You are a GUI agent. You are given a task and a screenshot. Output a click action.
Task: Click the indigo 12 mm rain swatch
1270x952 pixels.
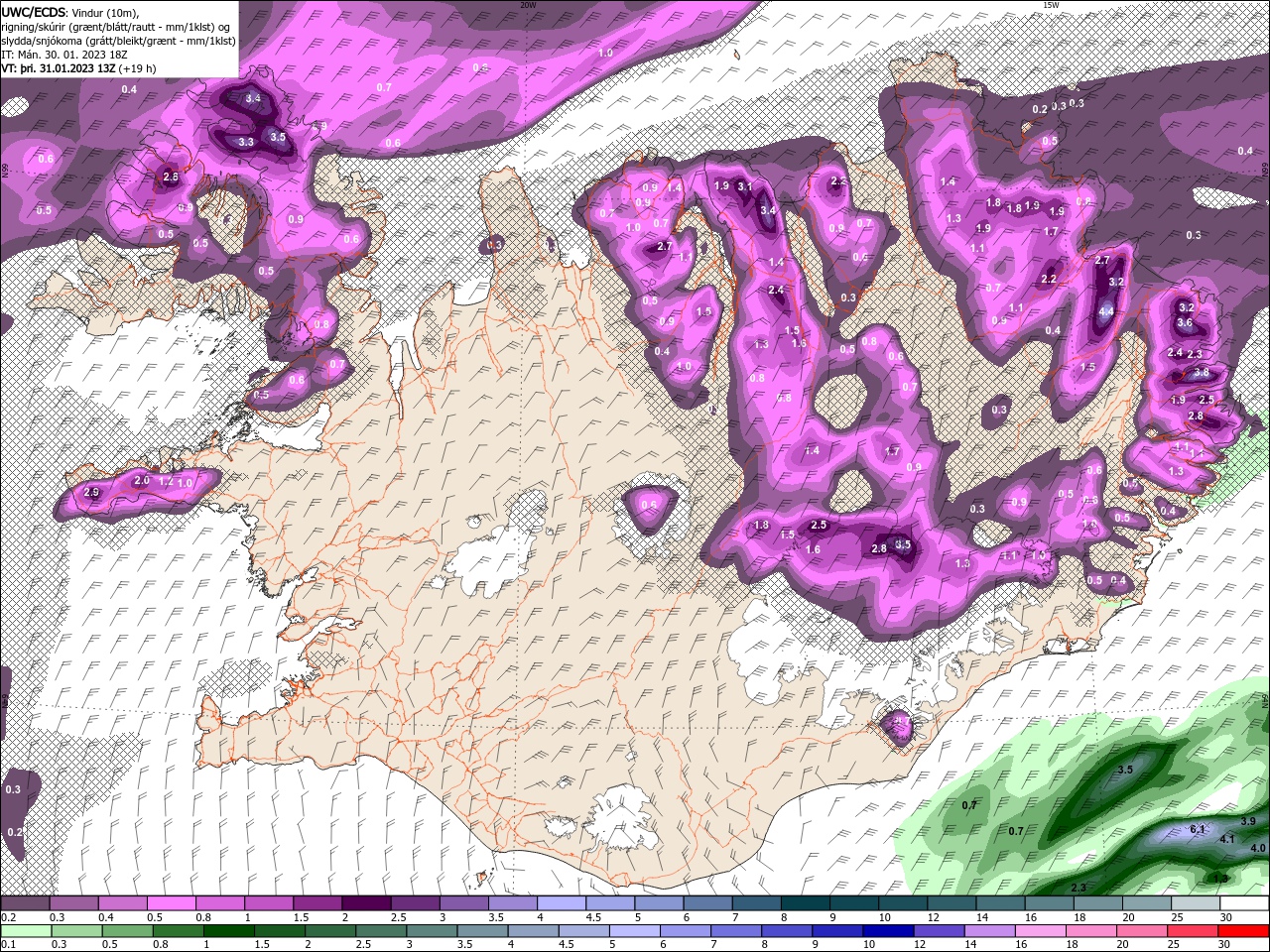point(938,931)
